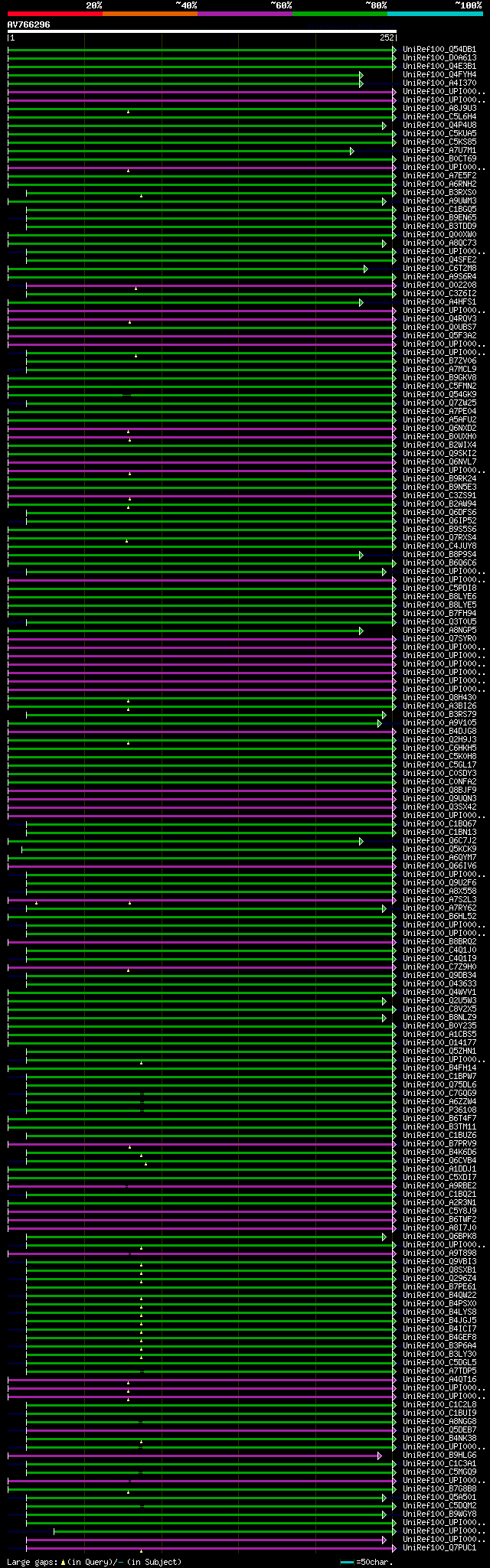Image resolution: width=490 pixels, height=1568 pixels.
Task: Select label UniRef100_Q9SKI2
Action: [x=439, y=454]
